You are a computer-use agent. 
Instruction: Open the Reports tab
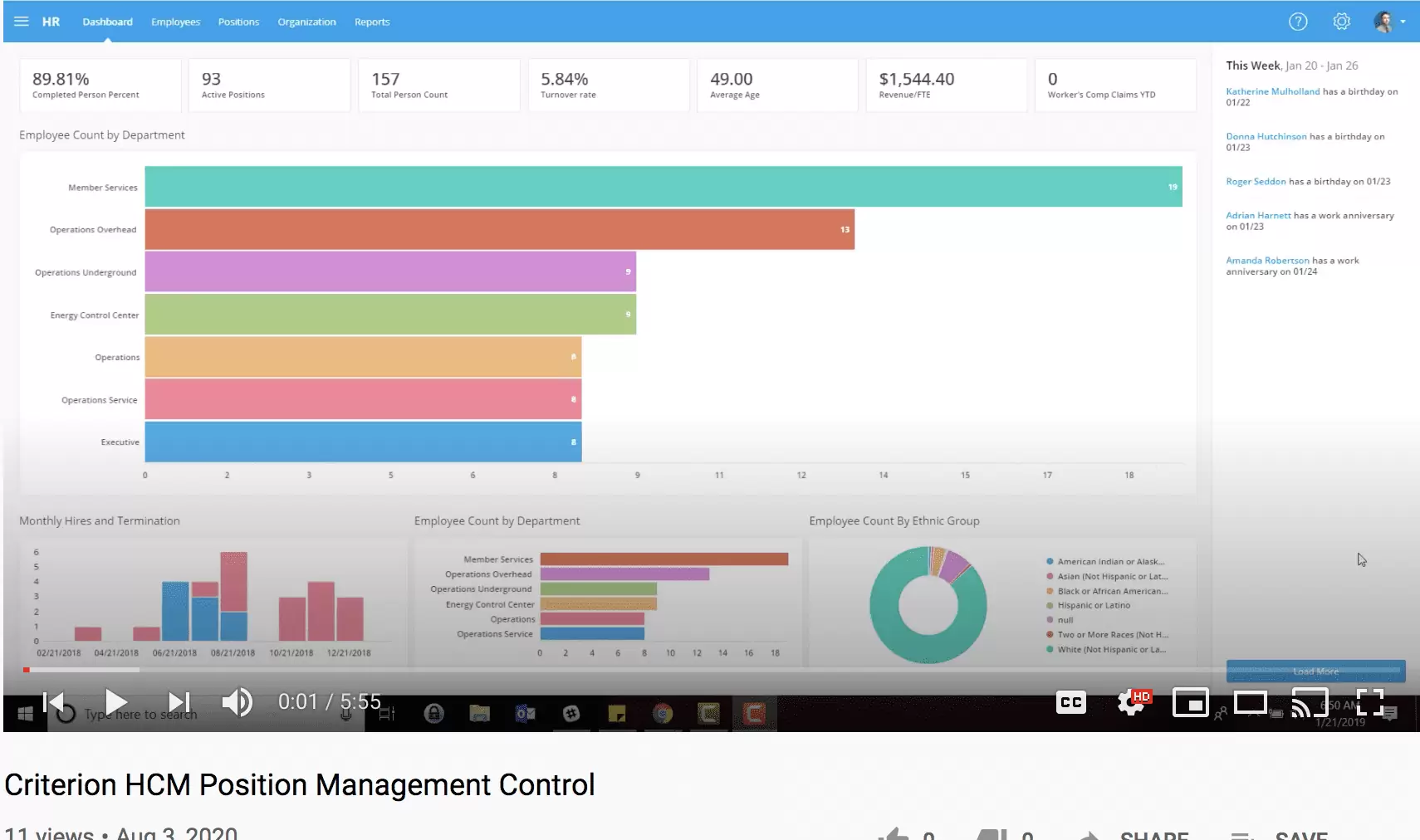(x=371, y=22)
